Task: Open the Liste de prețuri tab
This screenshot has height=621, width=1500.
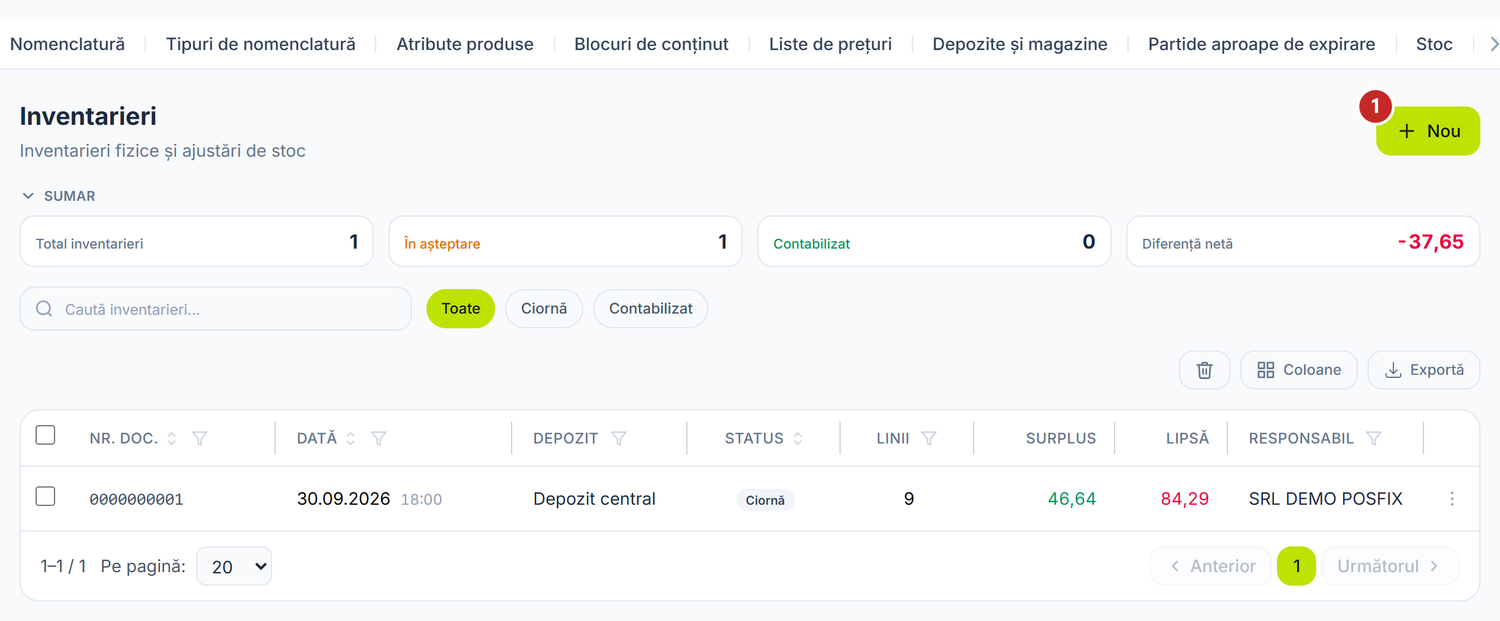Action: click(x=830, y=44)
